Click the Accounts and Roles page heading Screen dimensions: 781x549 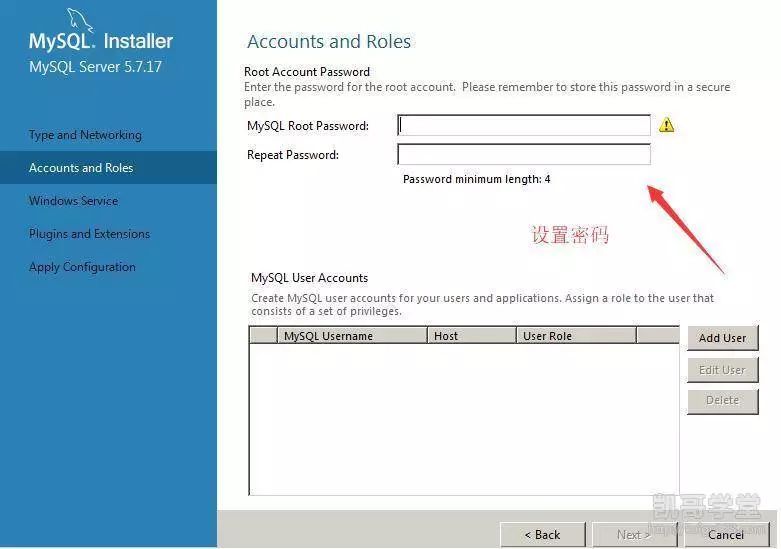(329, 41)
